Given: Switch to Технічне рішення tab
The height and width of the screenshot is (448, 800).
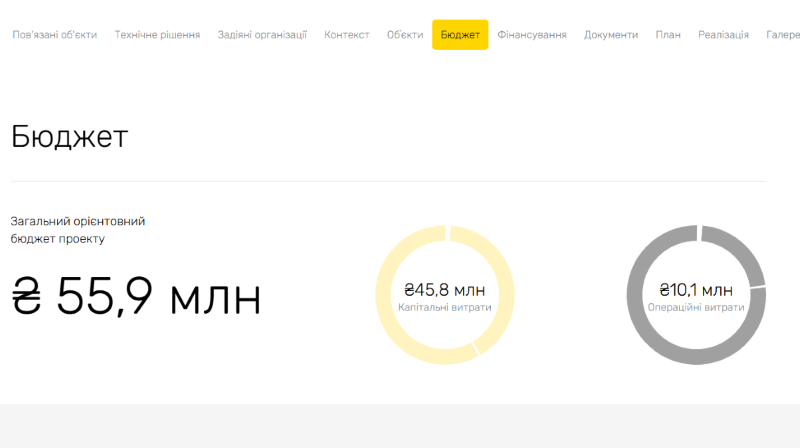Looking at the screenshot, I should click(157, 34).
